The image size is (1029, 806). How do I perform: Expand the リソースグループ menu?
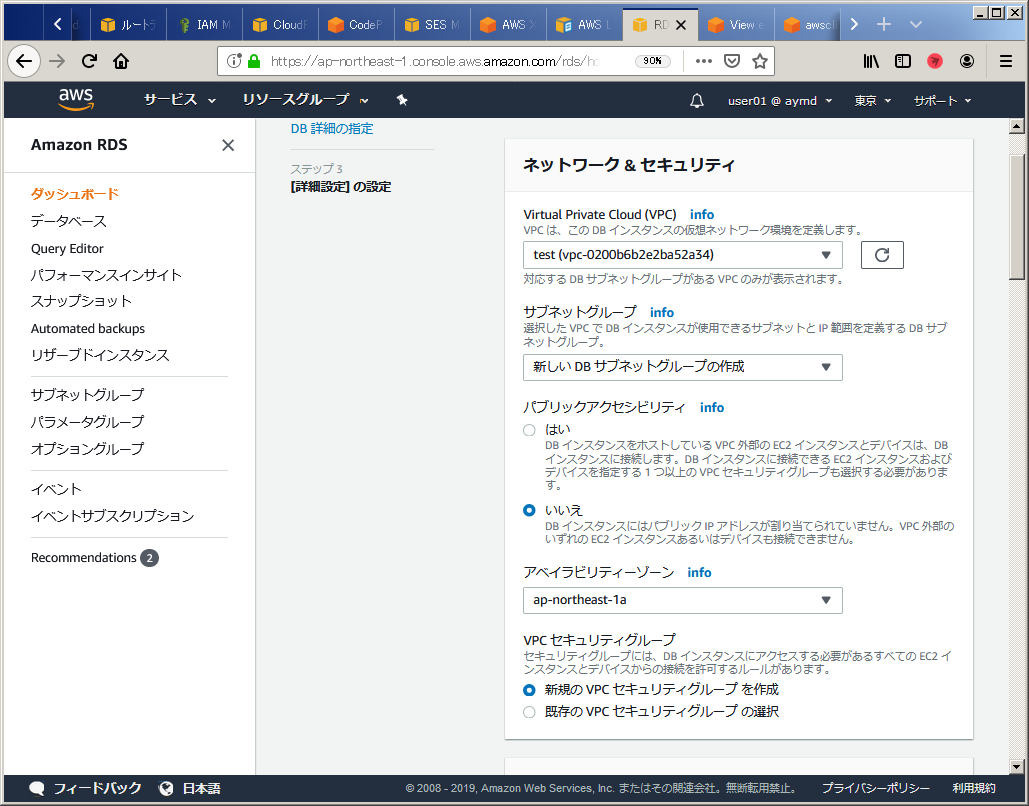click(x=305, y=100)
